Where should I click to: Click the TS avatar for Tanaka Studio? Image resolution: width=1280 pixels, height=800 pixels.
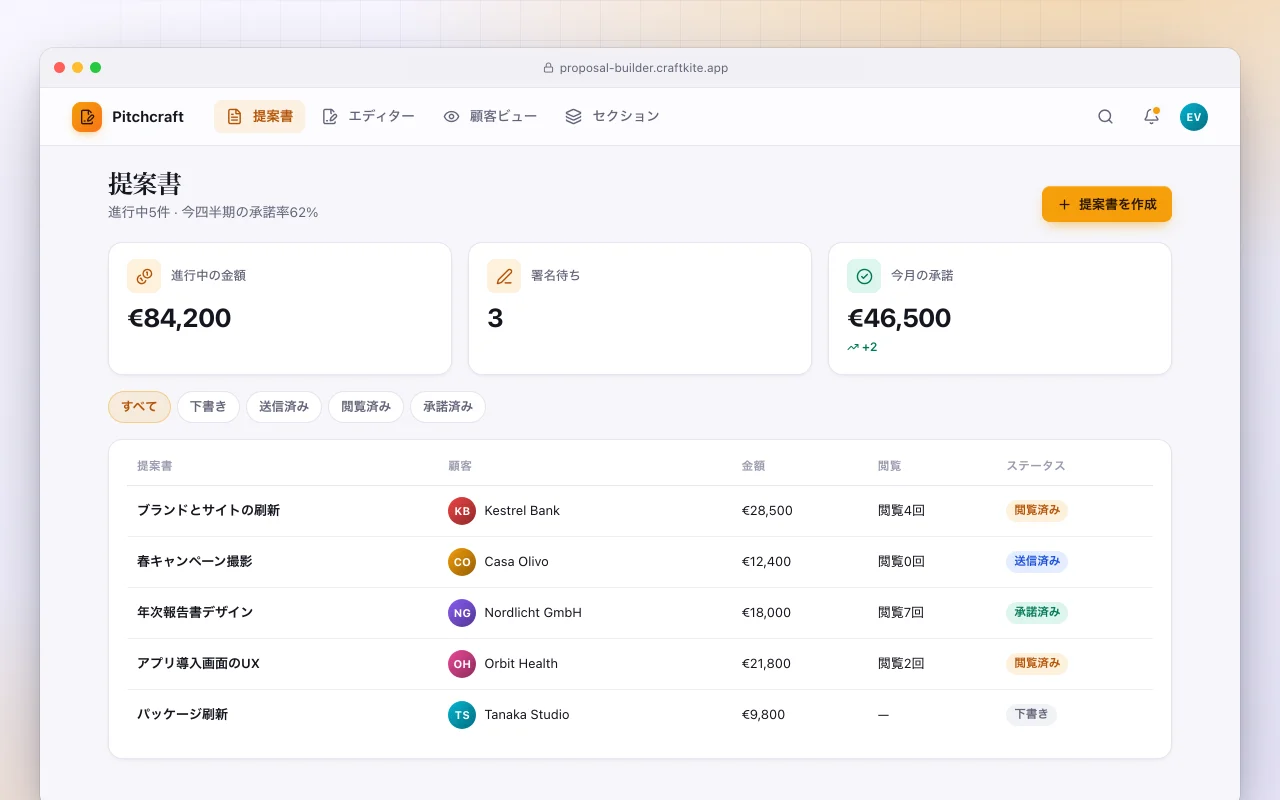462,715
